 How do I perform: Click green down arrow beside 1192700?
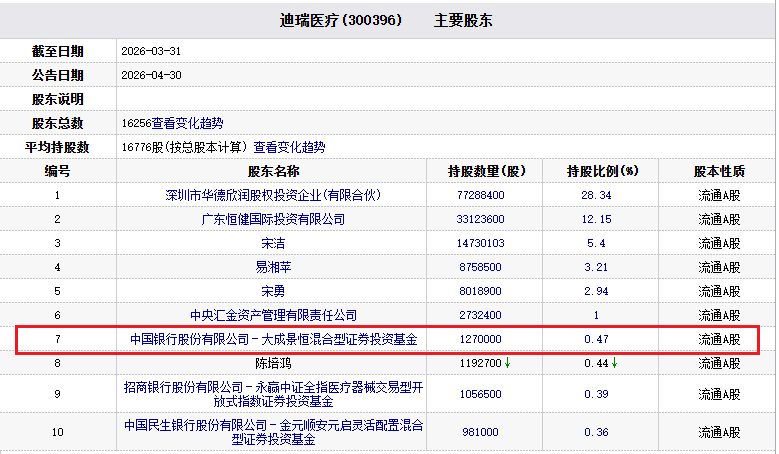[x=507, y=363]
